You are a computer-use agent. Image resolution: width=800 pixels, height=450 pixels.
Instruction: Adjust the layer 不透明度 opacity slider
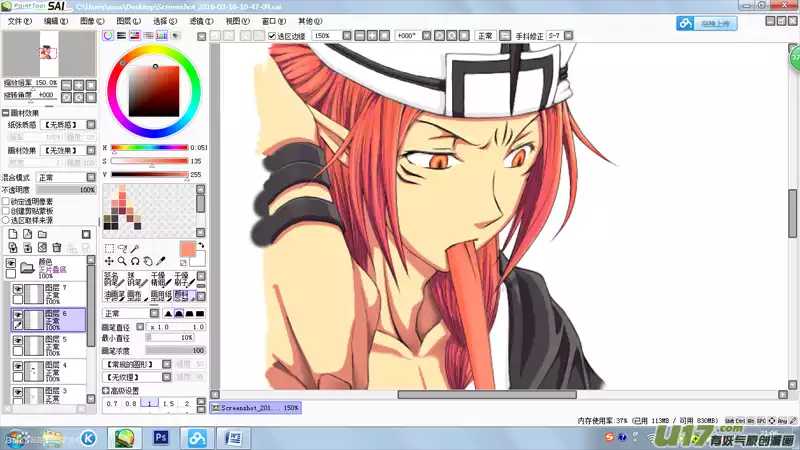66,190
